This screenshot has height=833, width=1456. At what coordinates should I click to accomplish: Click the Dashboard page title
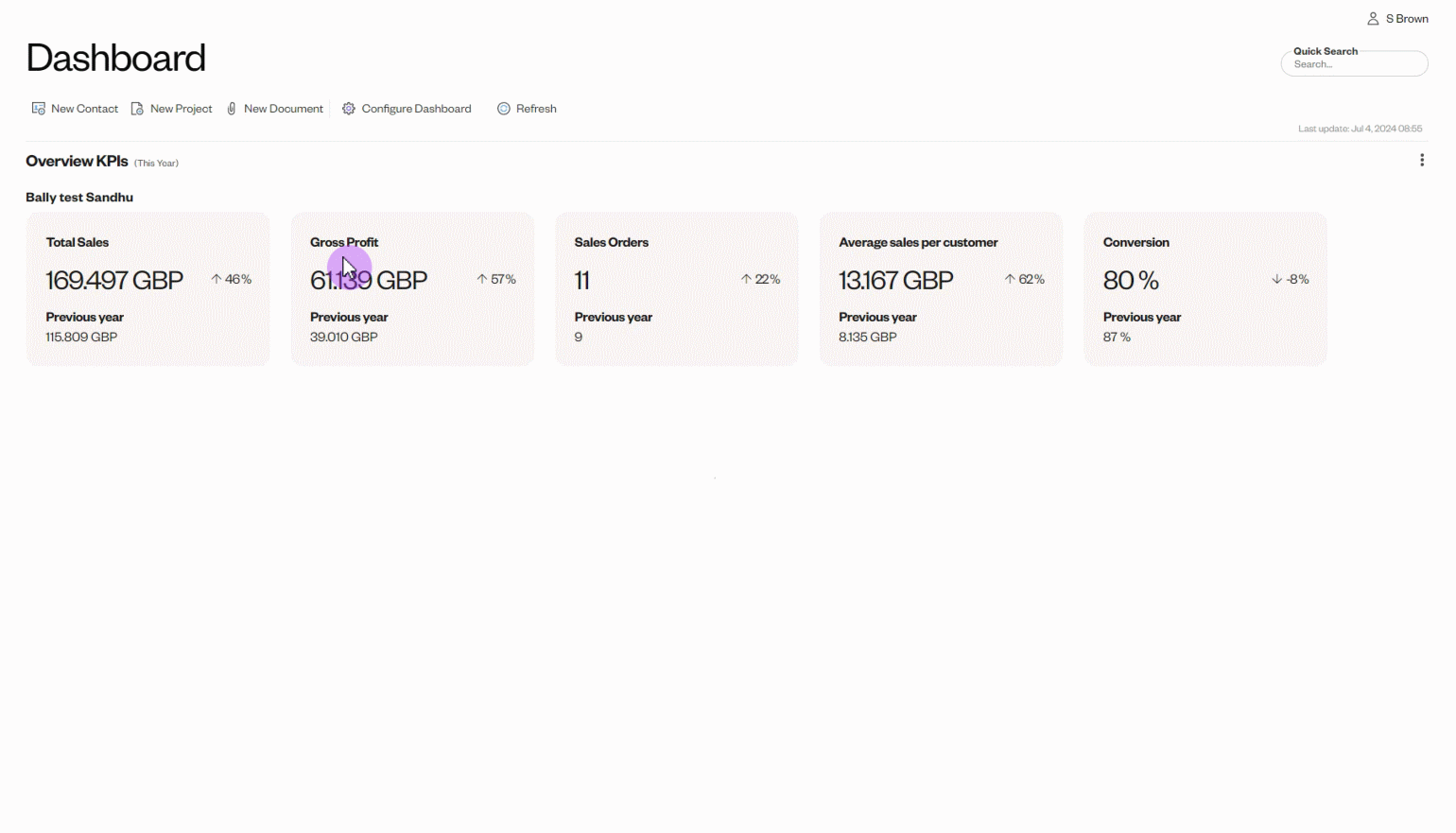pos(115,58)
